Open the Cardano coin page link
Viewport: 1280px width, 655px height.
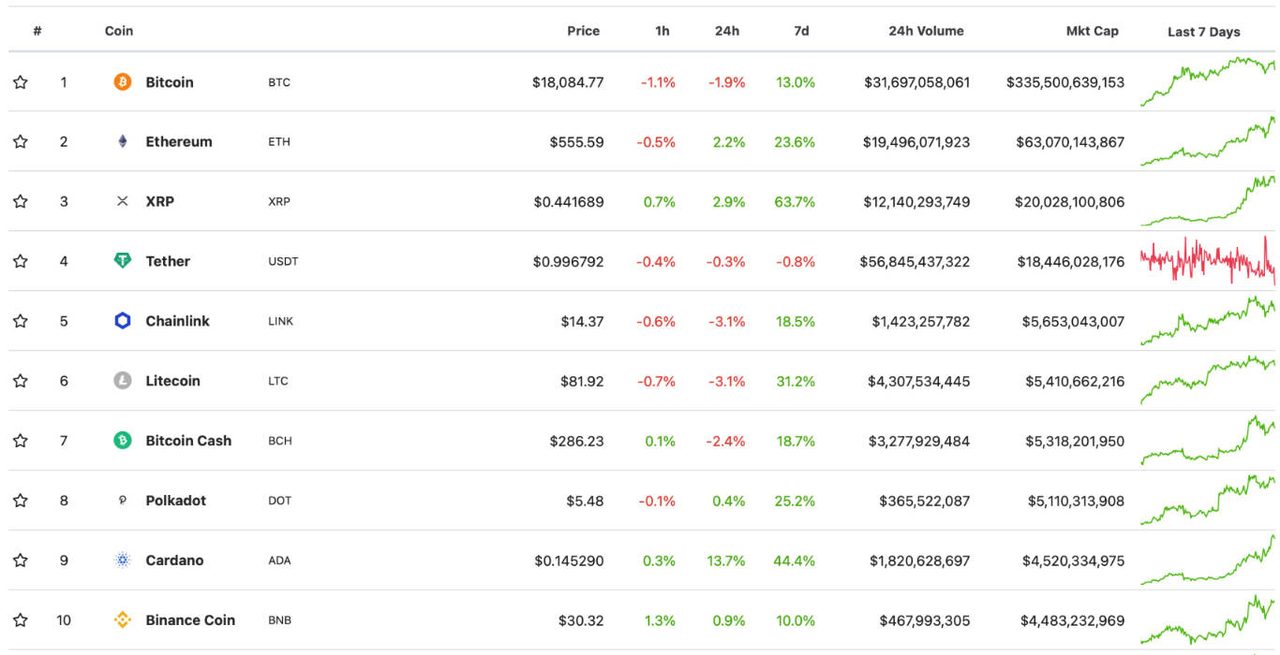pos(175,560)
